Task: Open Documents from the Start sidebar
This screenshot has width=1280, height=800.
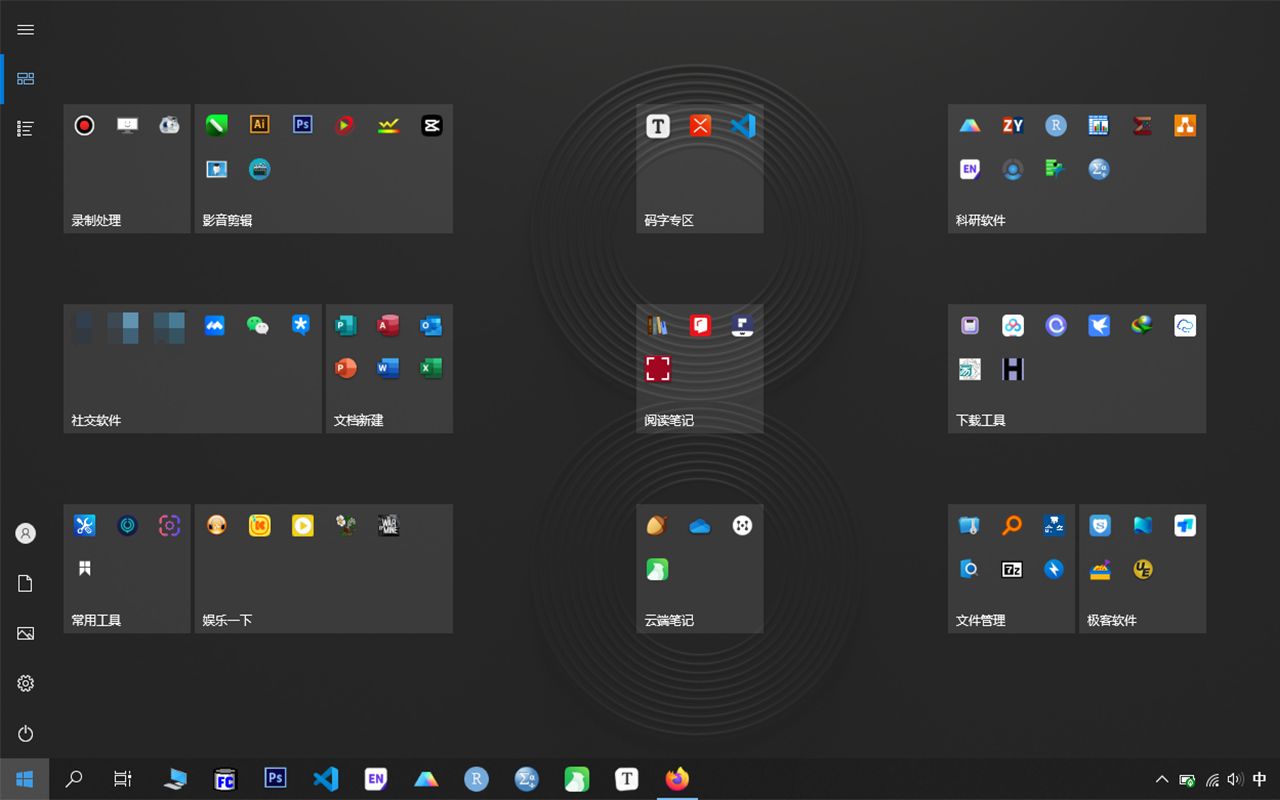Action: point(26,584)
